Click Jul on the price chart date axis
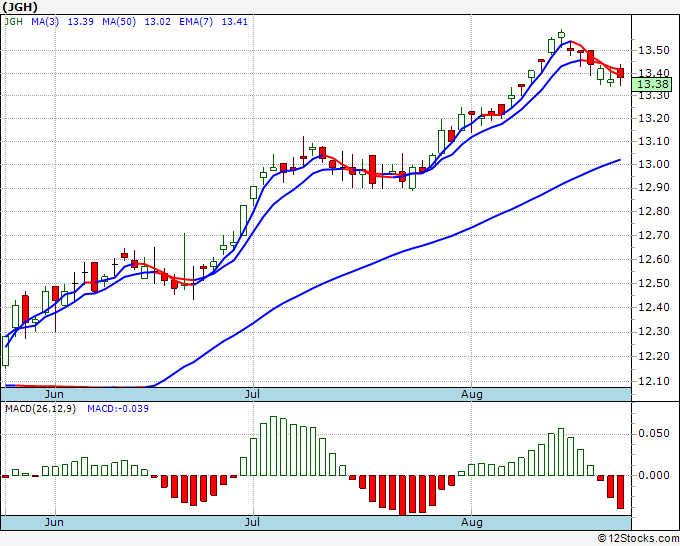 [x=252, y=394]
